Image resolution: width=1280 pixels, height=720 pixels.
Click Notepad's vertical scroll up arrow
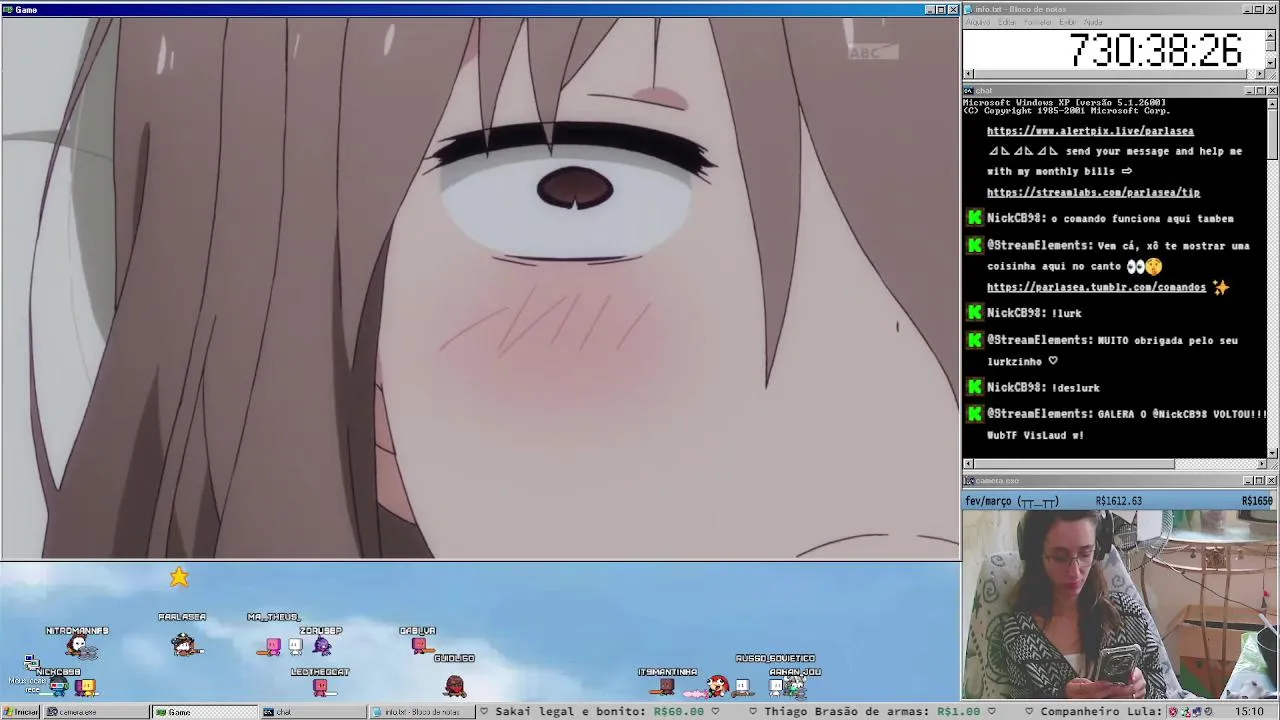tap(1271, 35)
